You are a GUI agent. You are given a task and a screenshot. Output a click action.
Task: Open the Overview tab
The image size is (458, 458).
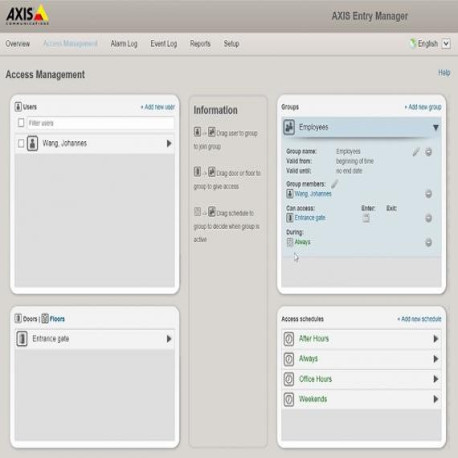click(x=18, y=44)
